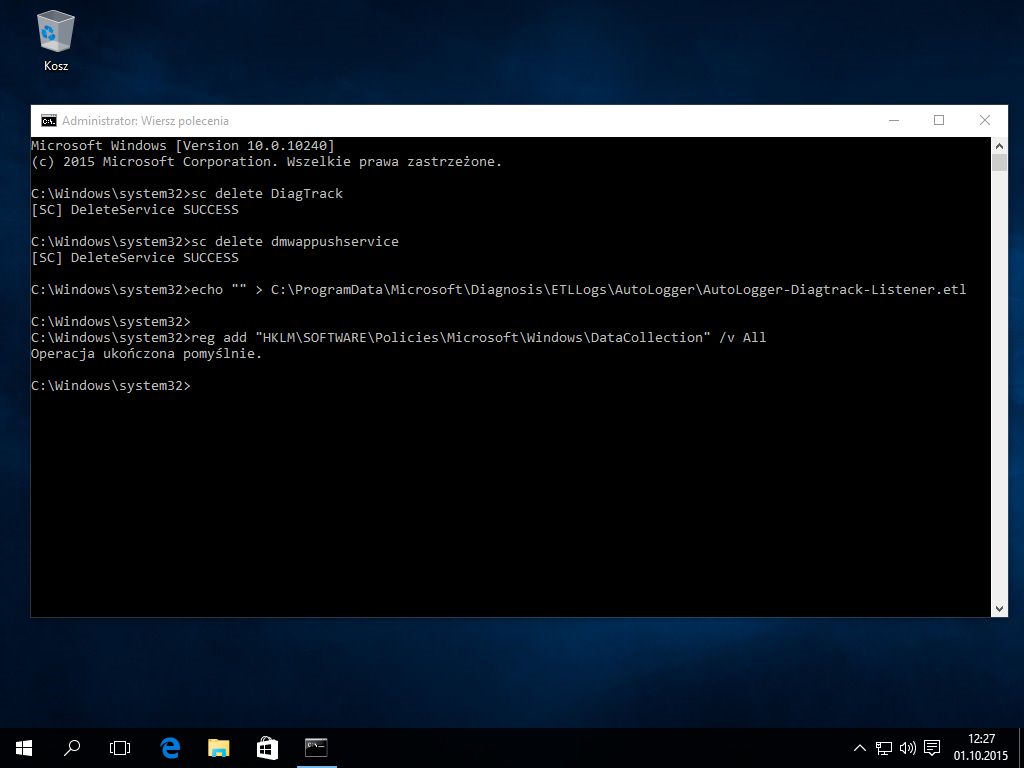Open the volume speaker tray icon

(x=908, y=748)
